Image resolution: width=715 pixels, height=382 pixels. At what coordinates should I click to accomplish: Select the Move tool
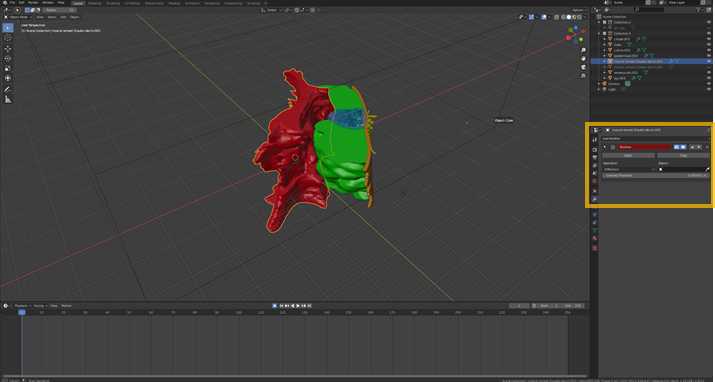point(8,48)
